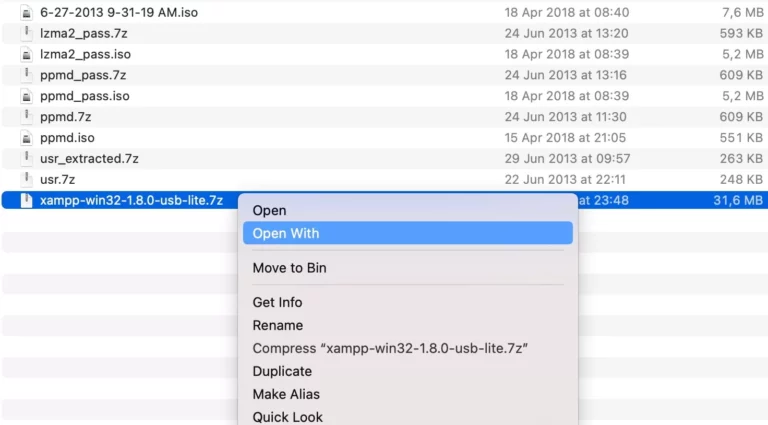Screen dimensions: 768x425
Task: Click the xampp-win32-1.8.0-usb-lite.7z file icon
Action: point(26,200)
